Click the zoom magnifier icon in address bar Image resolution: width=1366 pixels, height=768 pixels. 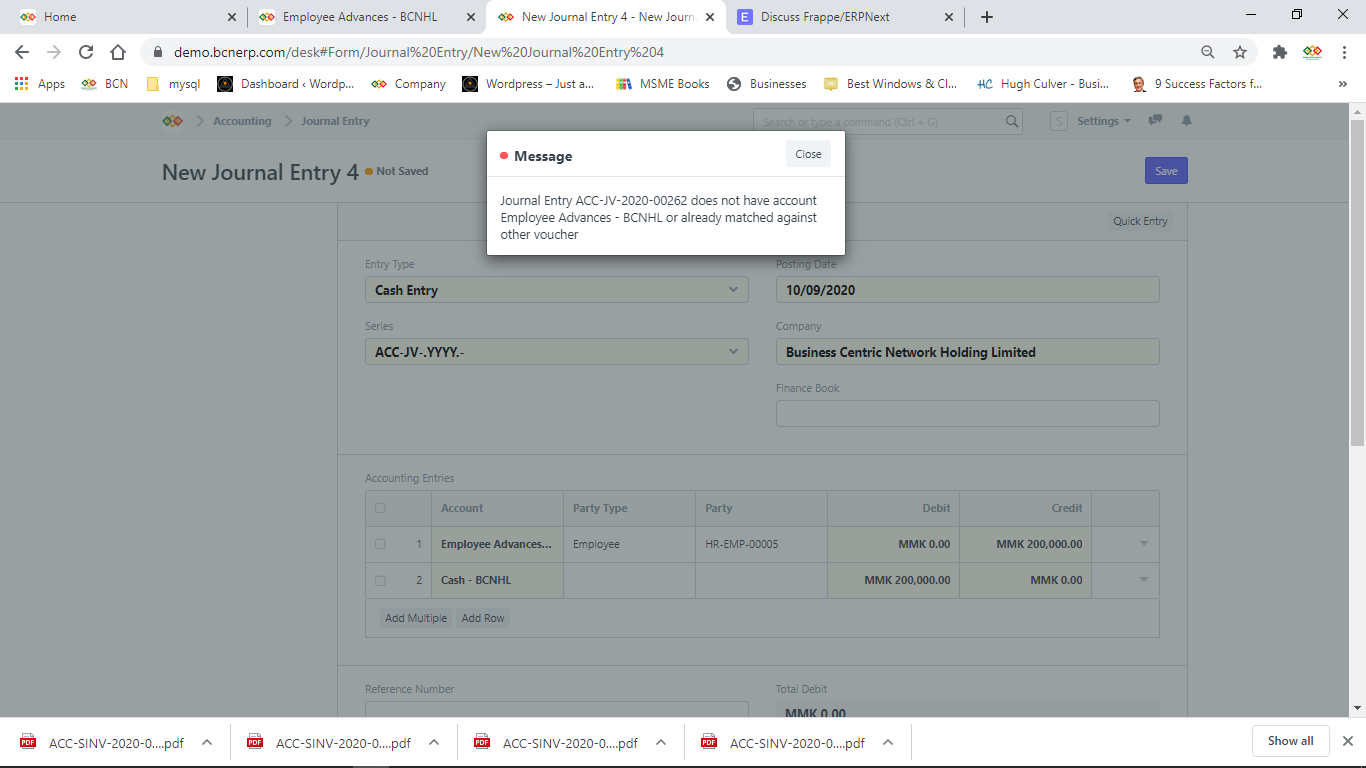[x=1208, y=52]
